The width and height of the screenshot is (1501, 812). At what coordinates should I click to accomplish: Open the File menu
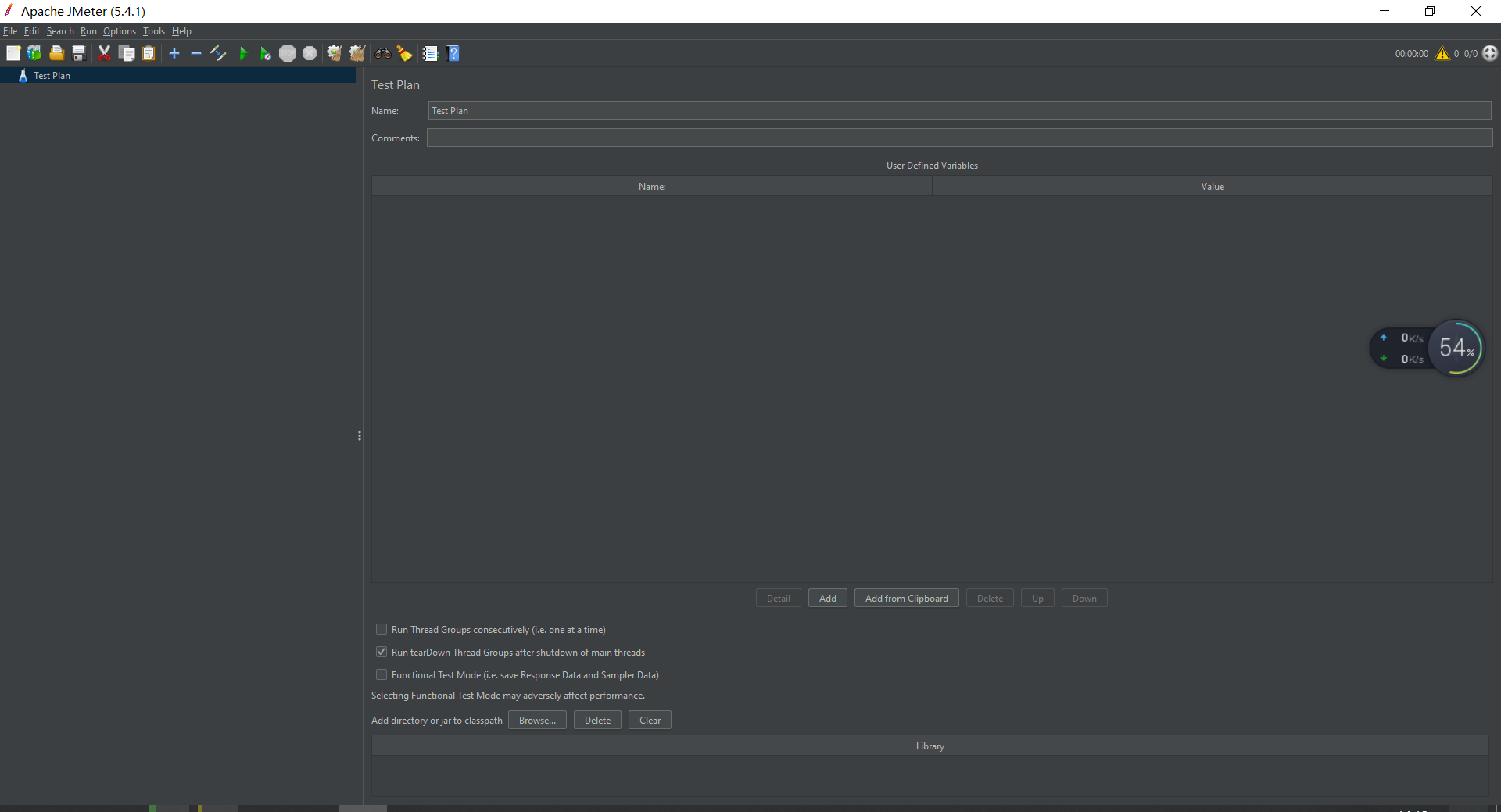[x=10, y=31]
